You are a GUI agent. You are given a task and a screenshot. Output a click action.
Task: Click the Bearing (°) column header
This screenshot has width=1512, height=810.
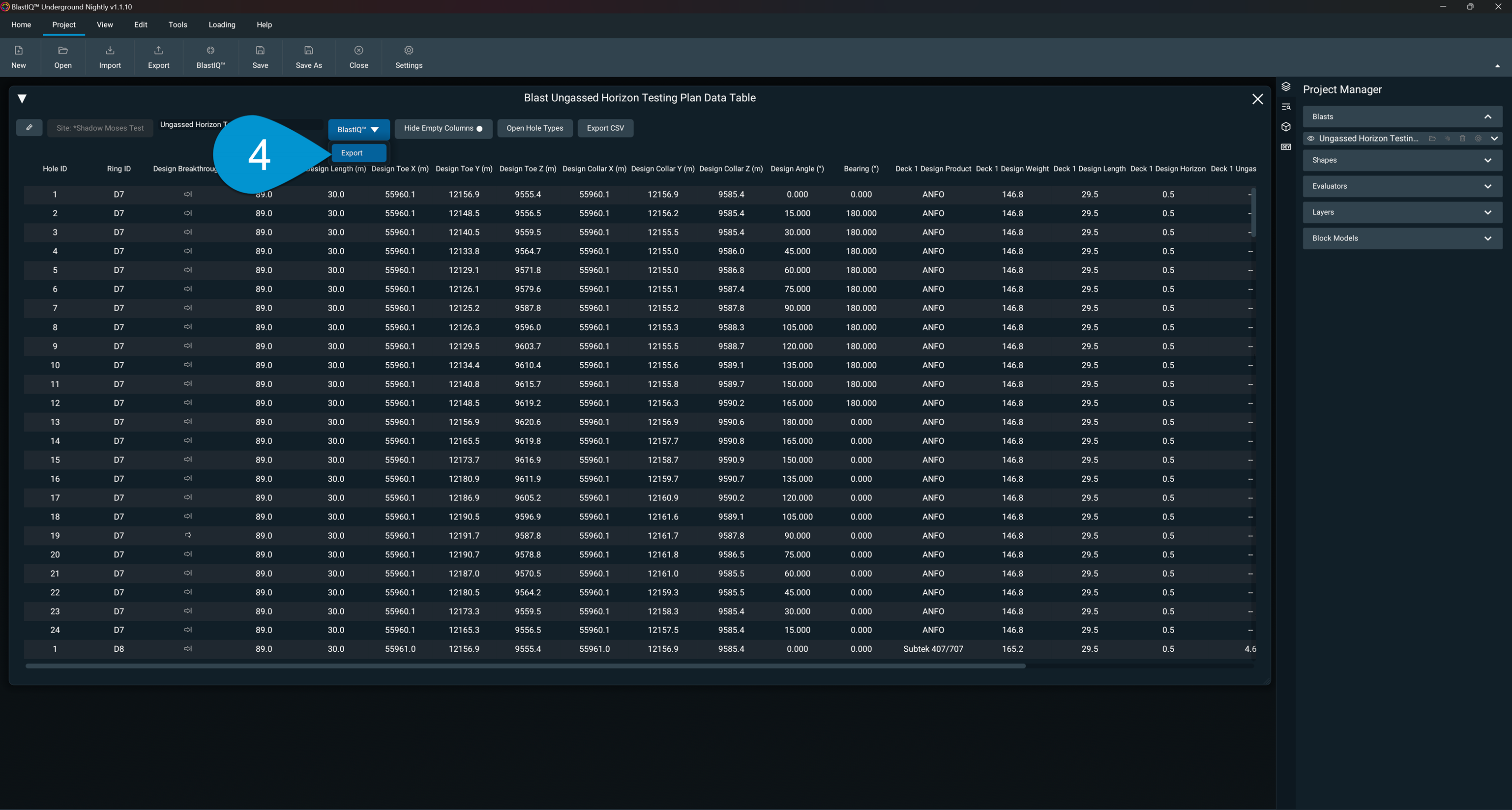[861, 169]
